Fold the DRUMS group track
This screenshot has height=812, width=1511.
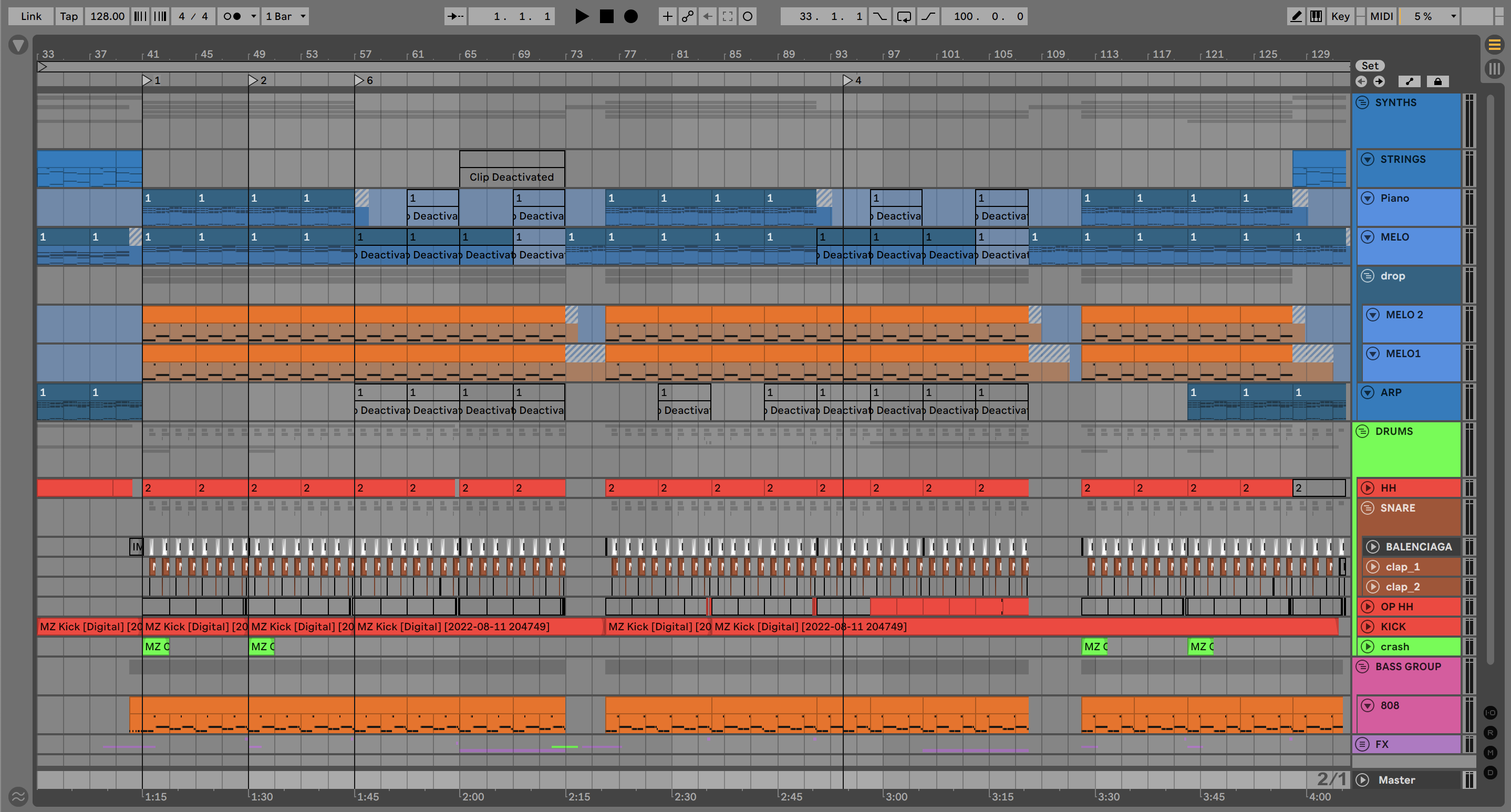(1362, 431)
